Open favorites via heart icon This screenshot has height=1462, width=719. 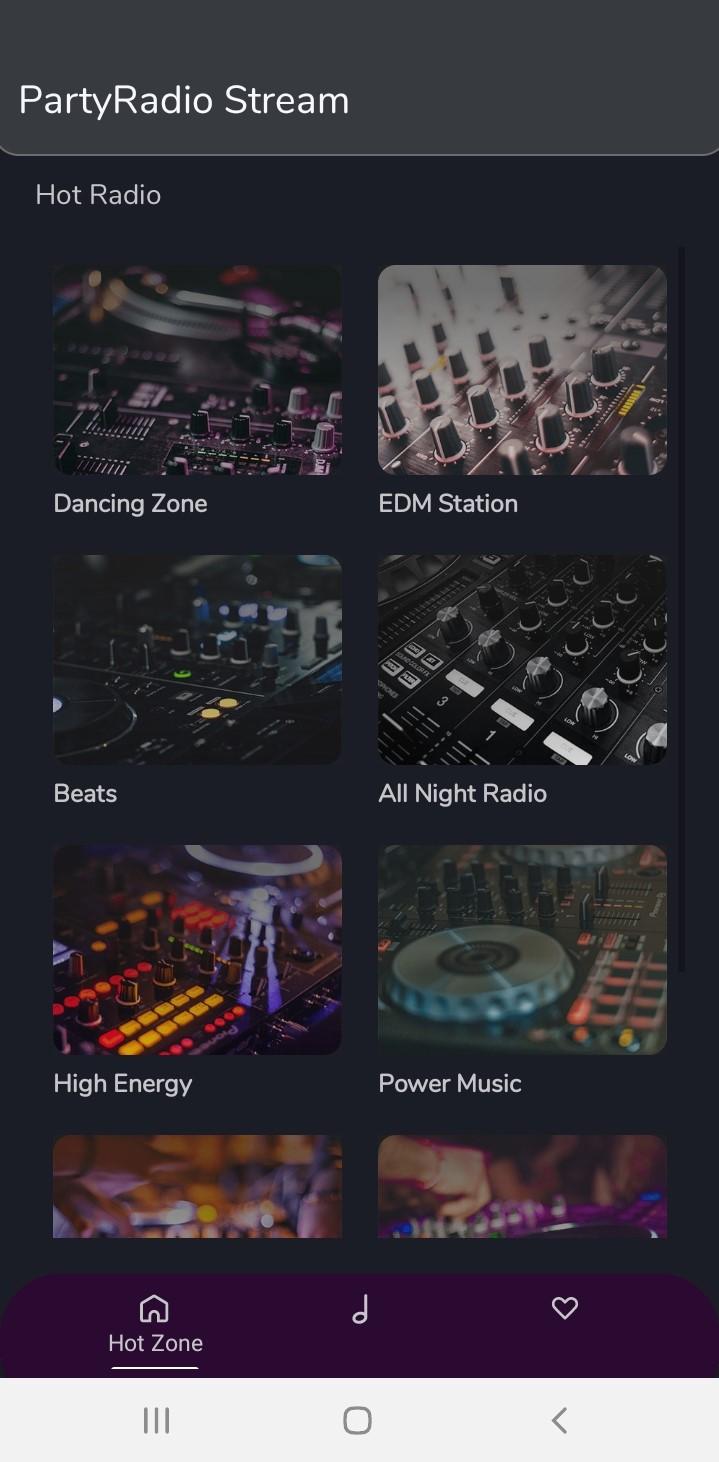point(565,1308)
